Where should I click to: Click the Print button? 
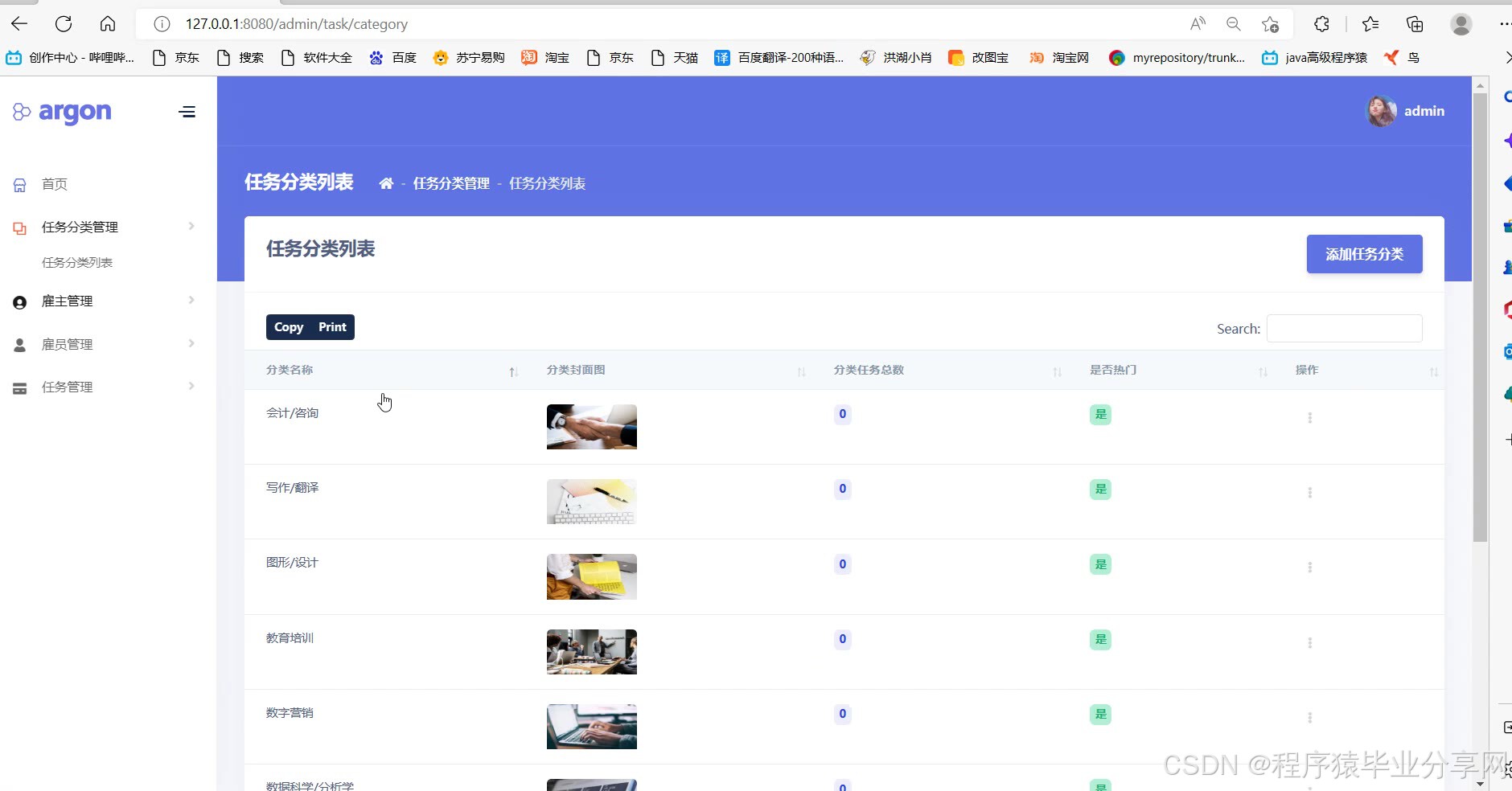point(332,327)
